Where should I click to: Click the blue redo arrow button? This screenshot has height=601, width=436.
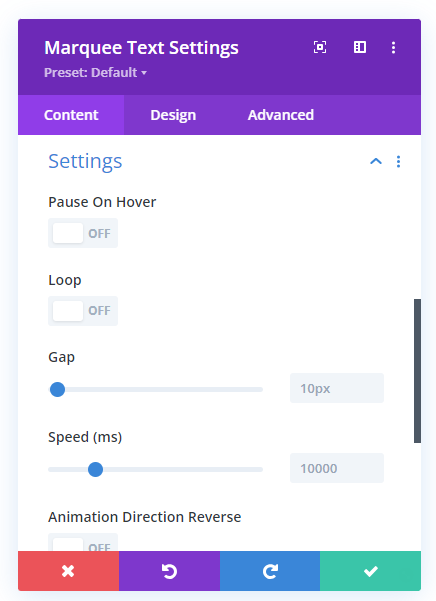(x=270, y=571)
